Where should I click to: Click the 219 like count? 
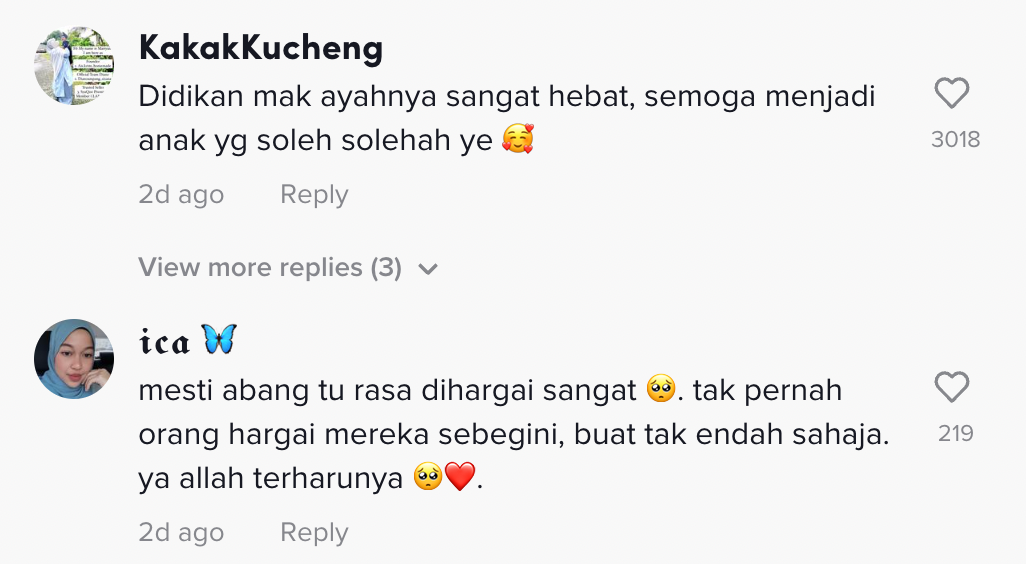(955, 433)
